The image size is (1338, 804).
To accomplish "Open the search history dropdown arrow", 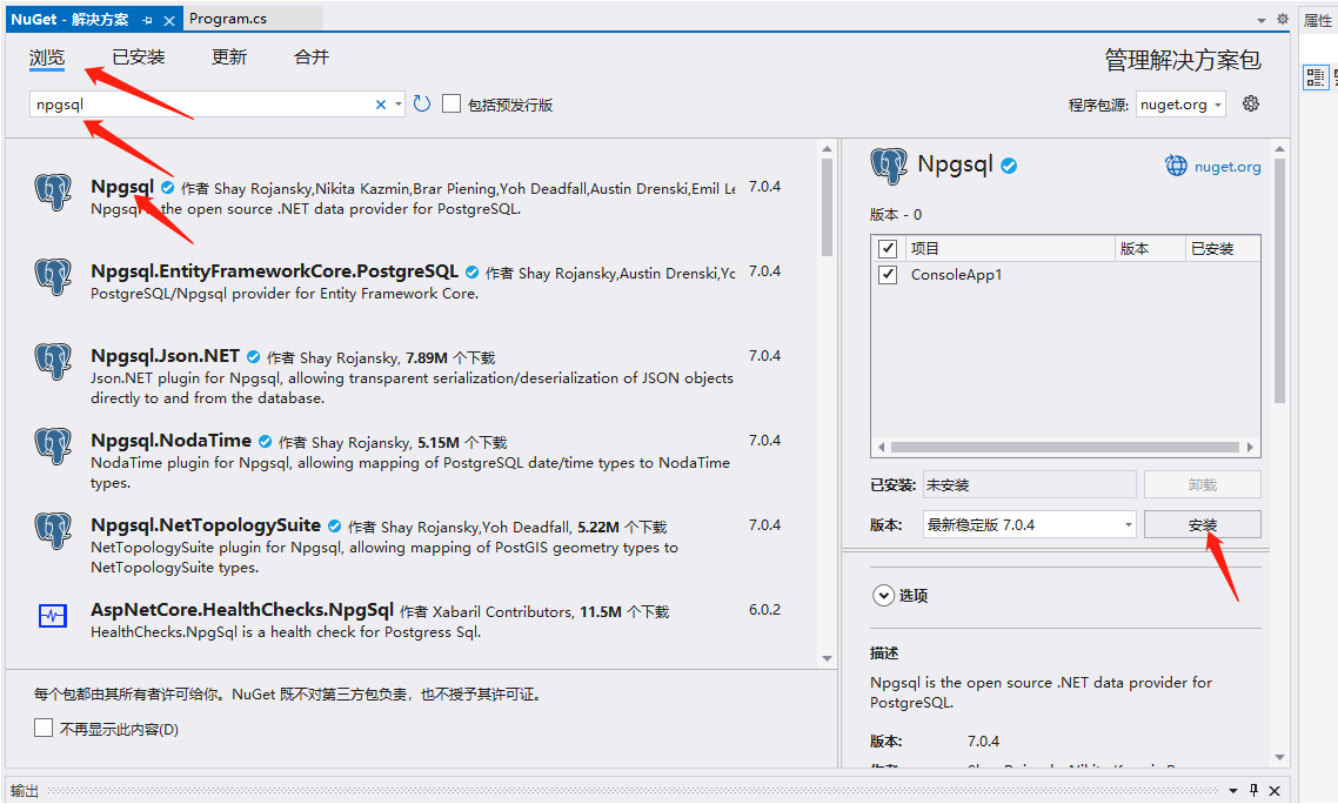I will pyautogui.click(x=398, y=104).
